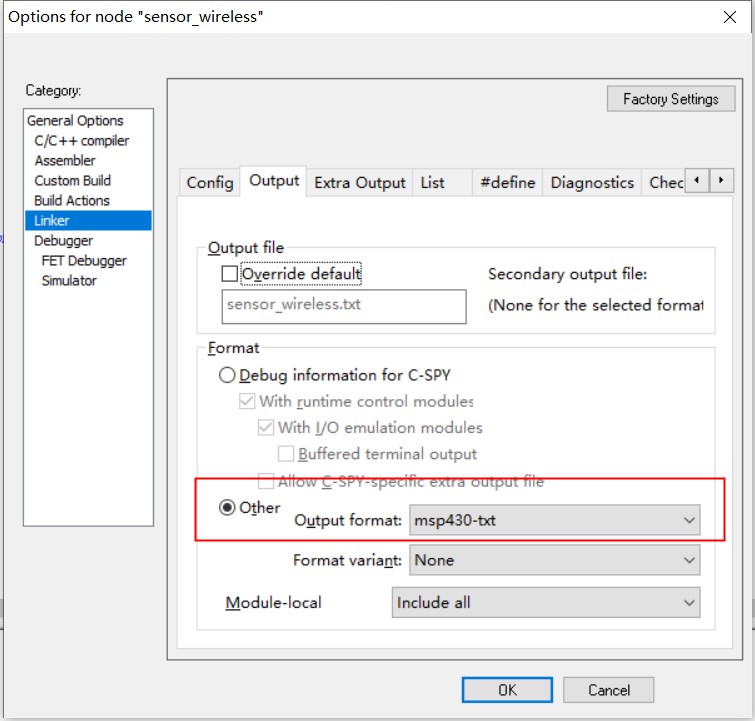Confirm with the OK button
The image size is (755, 721).
coord(507,690)
